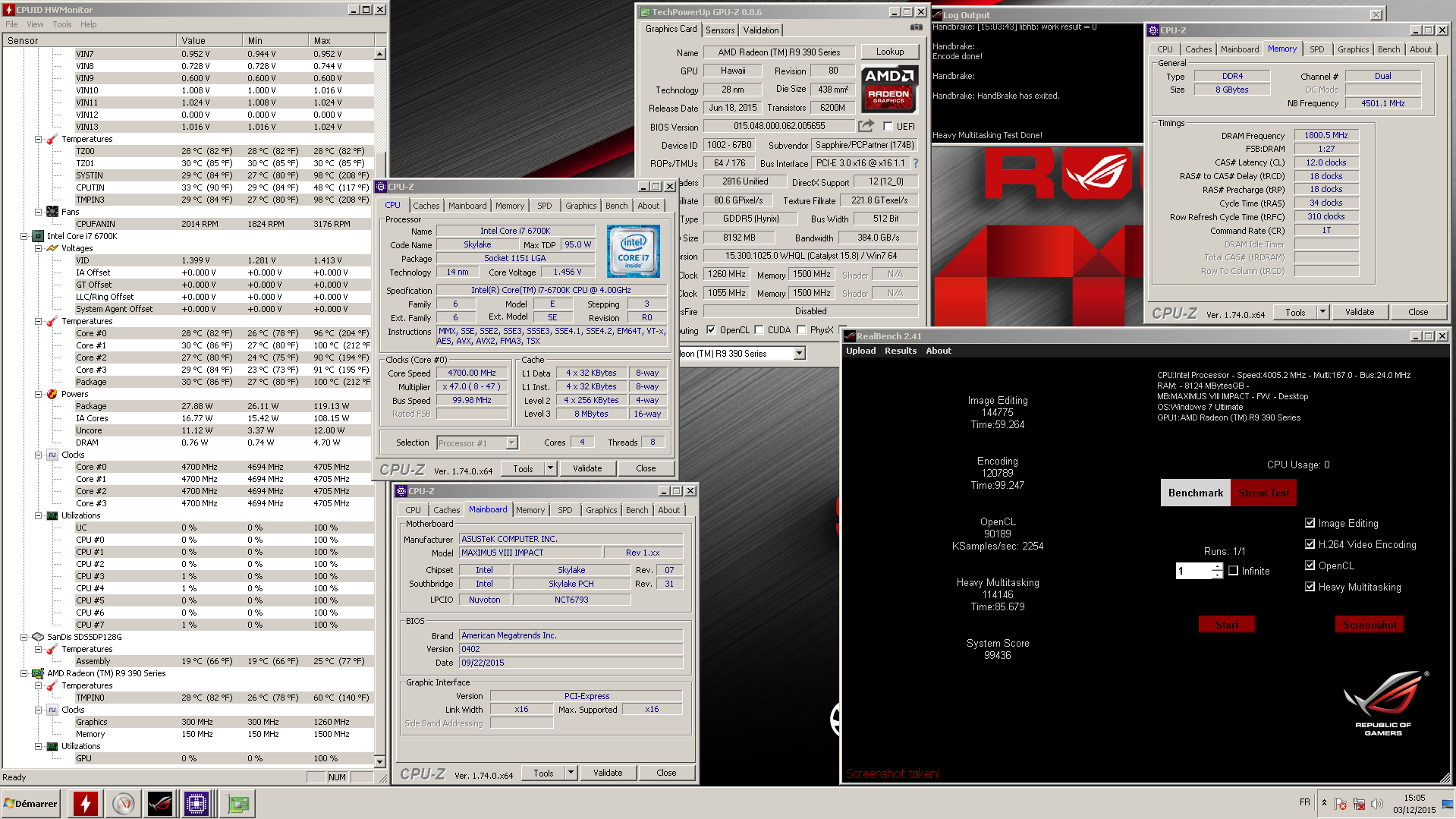This screenshot has height=819, width=1456.
Task: Open Processor #1 selection dropdown
Action: tap(511, 443)
